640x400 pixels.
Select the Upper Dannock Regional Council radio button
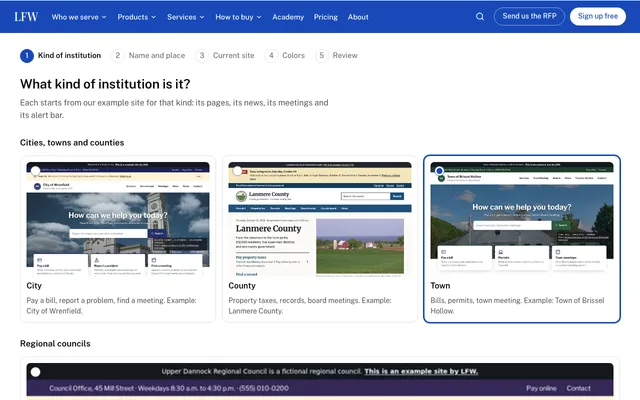pos(36,372)
